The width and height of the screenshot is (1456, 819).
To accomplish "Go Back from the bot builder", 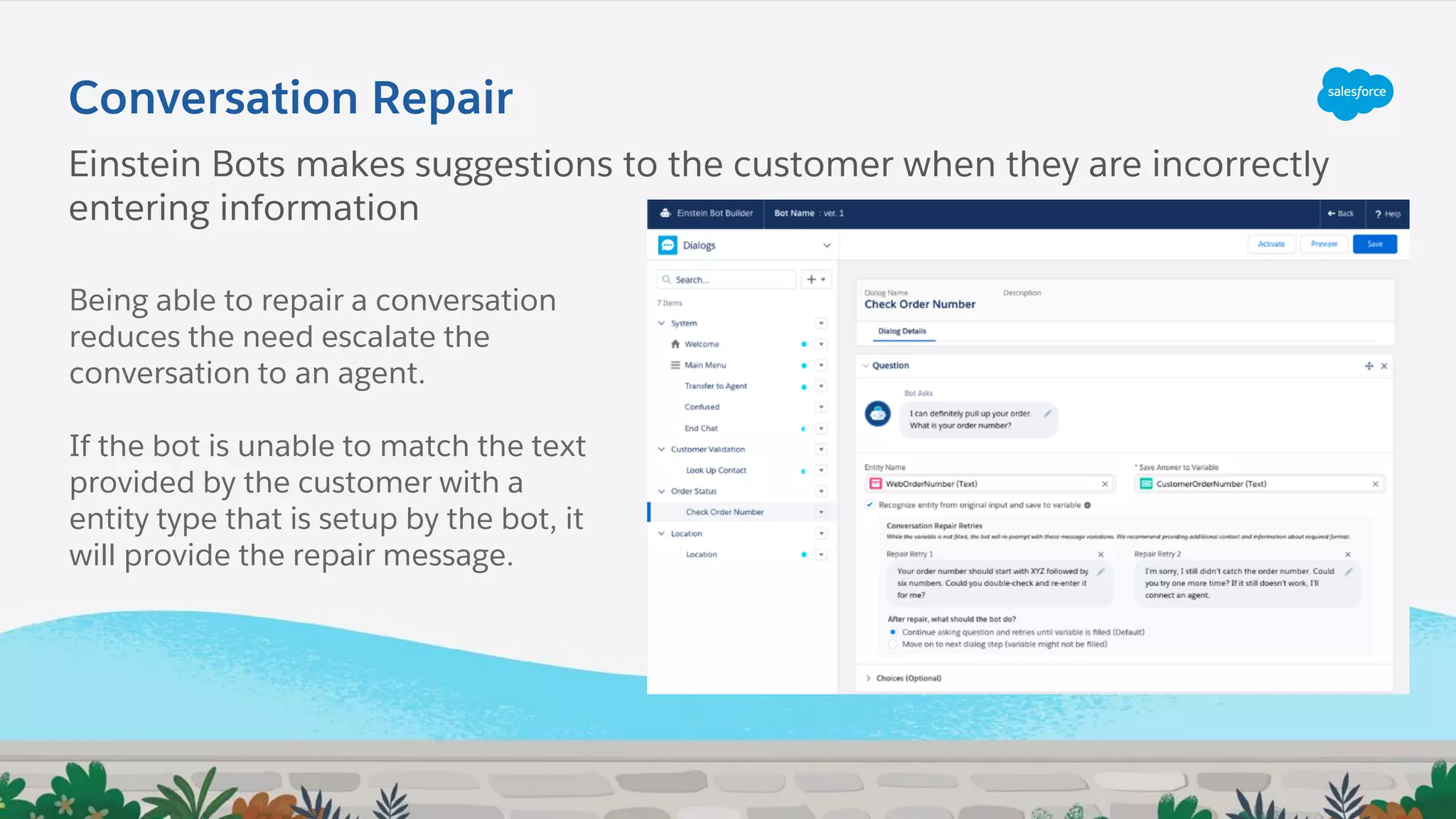I will coord(1341,213).
